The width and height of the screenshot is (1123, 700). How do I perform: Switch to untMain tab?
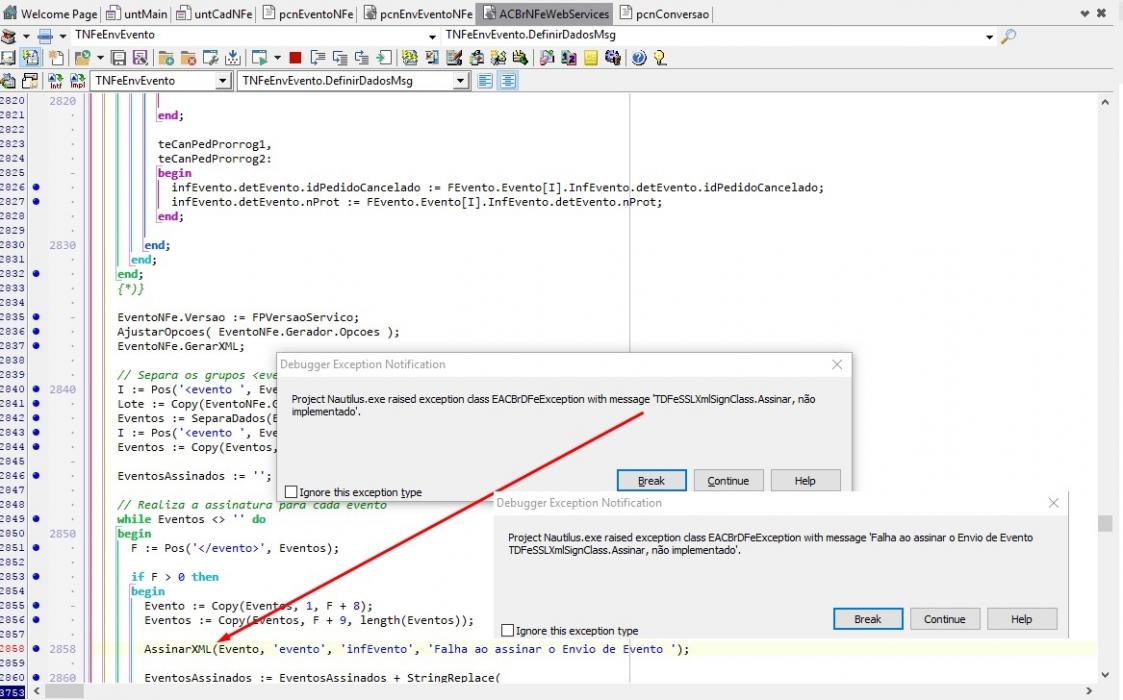(136, 14)
